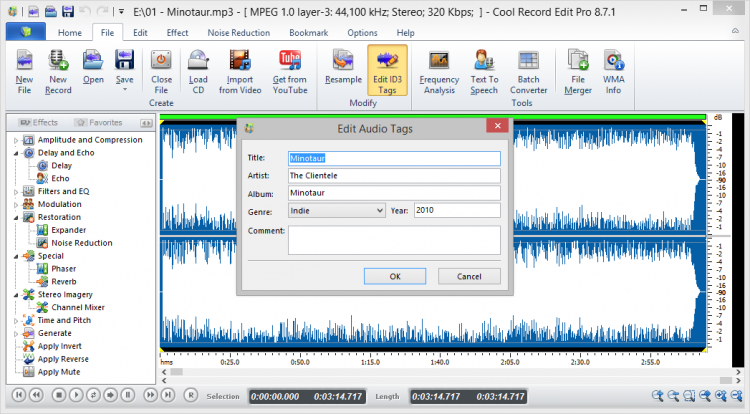
Task: Jump to end with go-to-end button
Action: (167, 395)
